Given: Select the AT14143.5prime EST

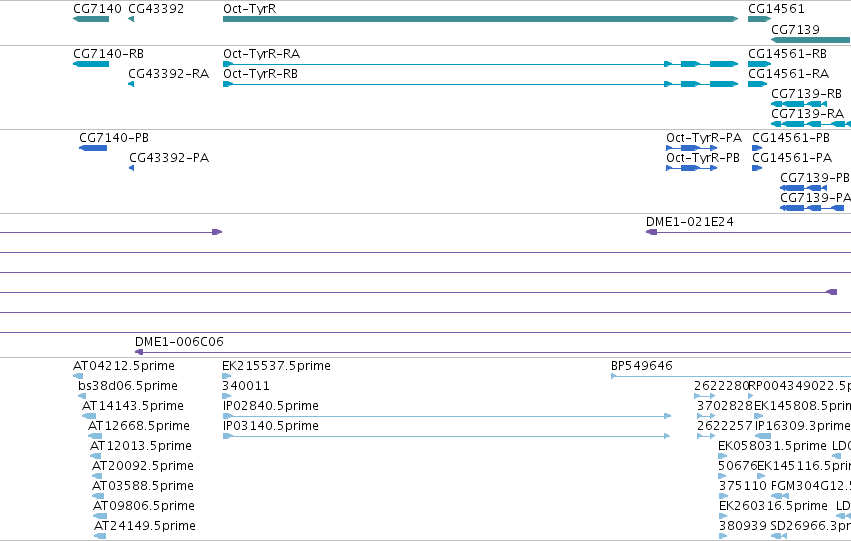Looking at the screenshot, I should [89, 416].
